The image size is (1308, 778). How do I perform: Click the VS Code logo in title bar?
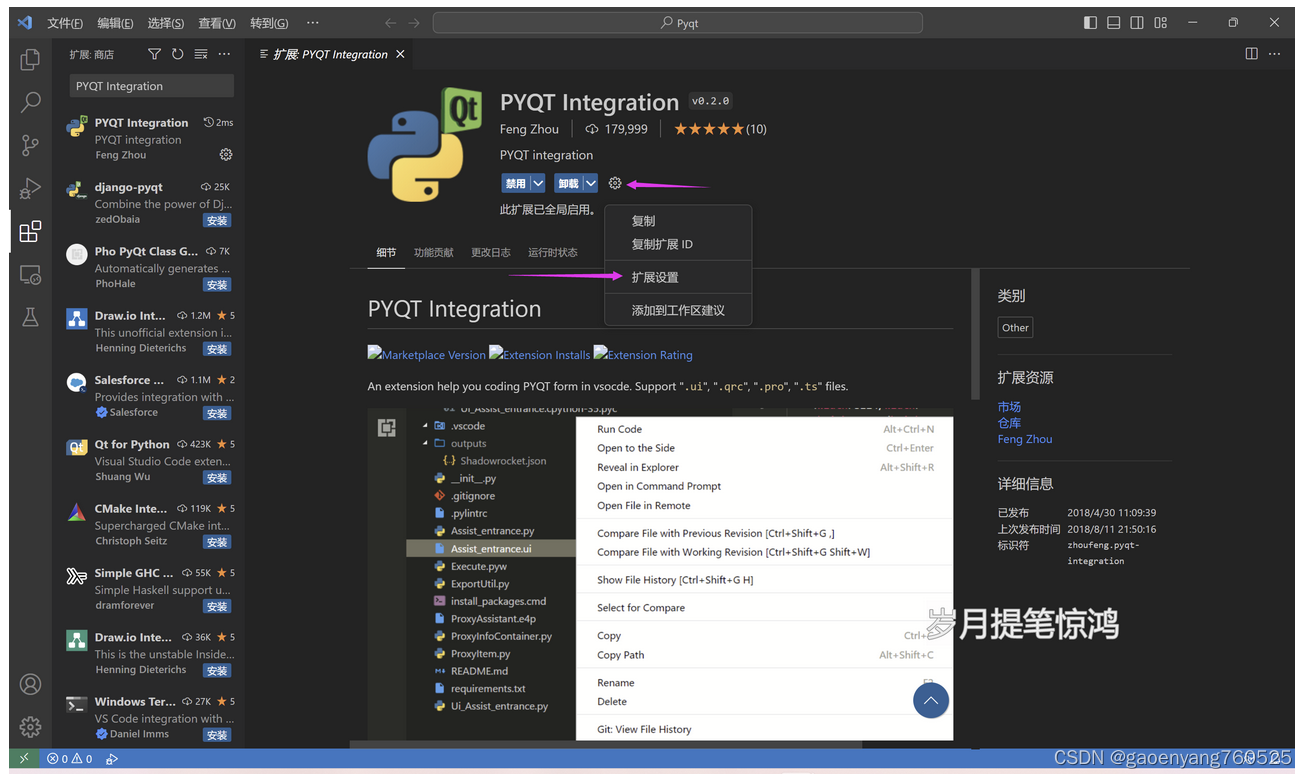pyautogui.click(x=25, y=22)
